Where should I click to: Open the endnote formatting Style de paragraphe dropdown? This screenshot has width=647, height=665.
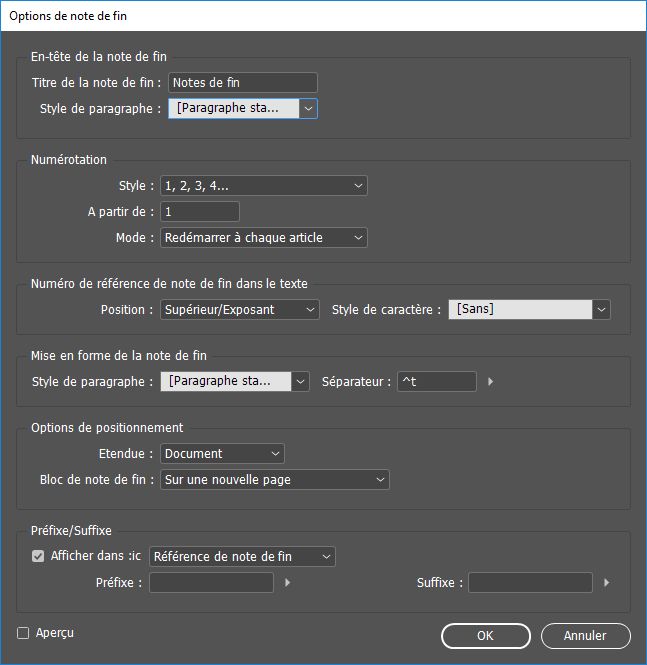(235, 381)
